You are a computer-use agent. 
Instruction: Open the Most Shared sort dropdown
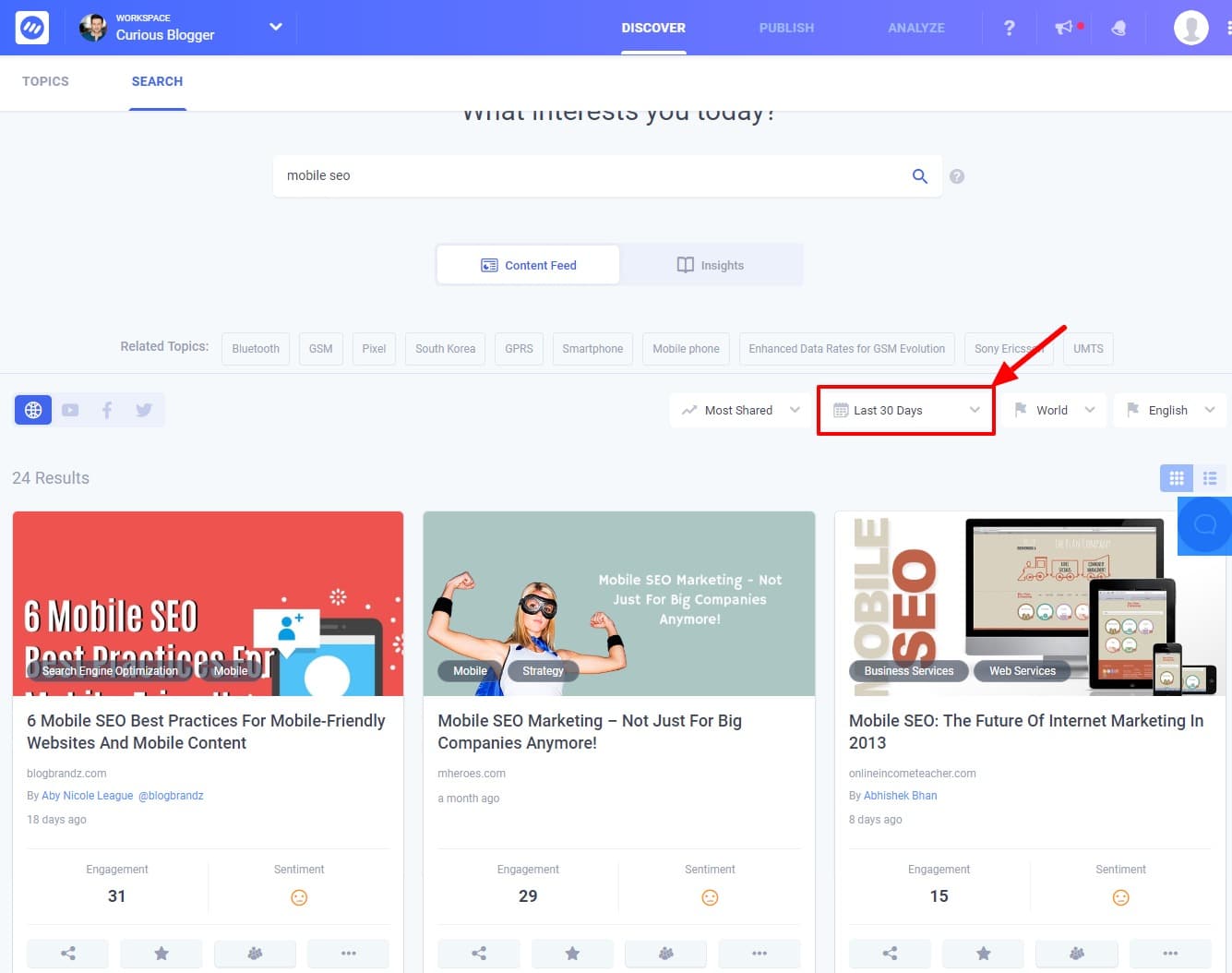740,410
